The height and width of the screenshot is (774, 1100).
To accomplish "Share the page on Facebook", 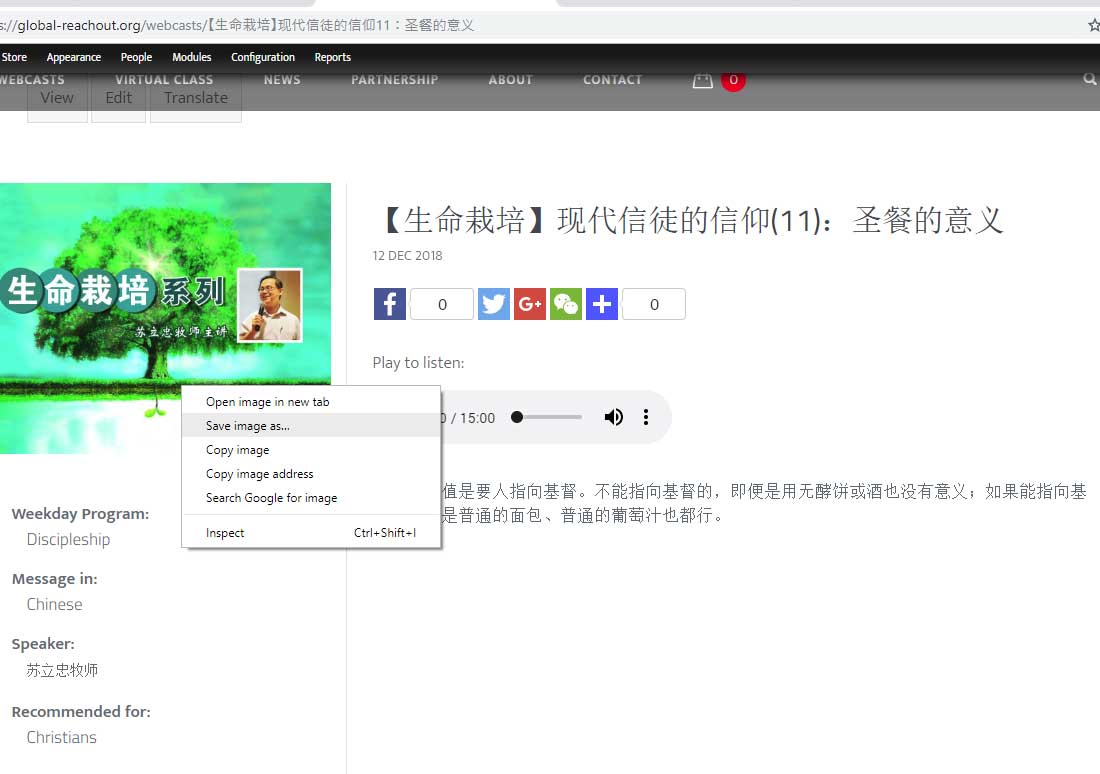I will [x=389, y=304].
